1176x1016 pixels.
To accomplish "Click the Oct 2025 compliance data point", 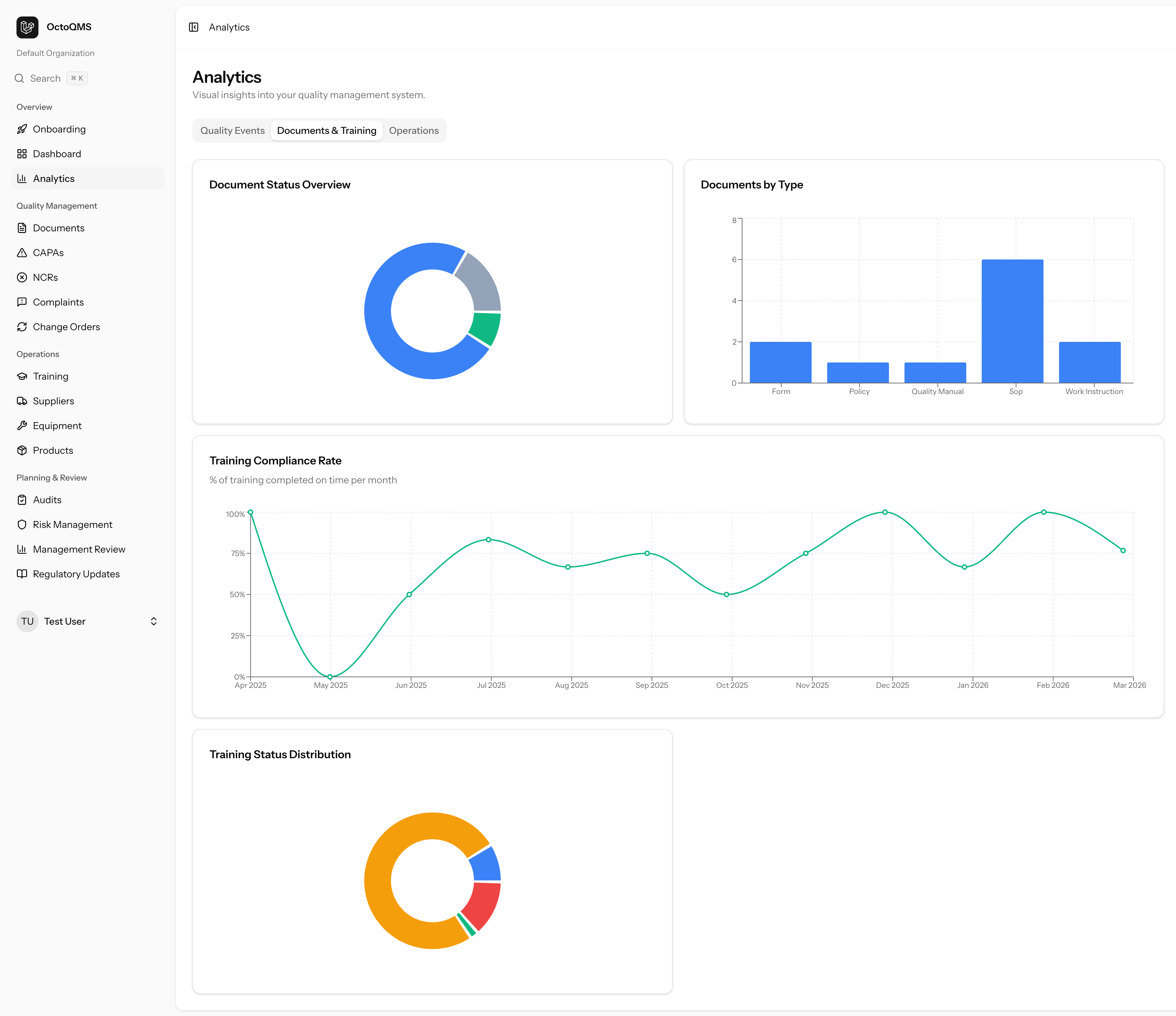I will click(726, 594).
